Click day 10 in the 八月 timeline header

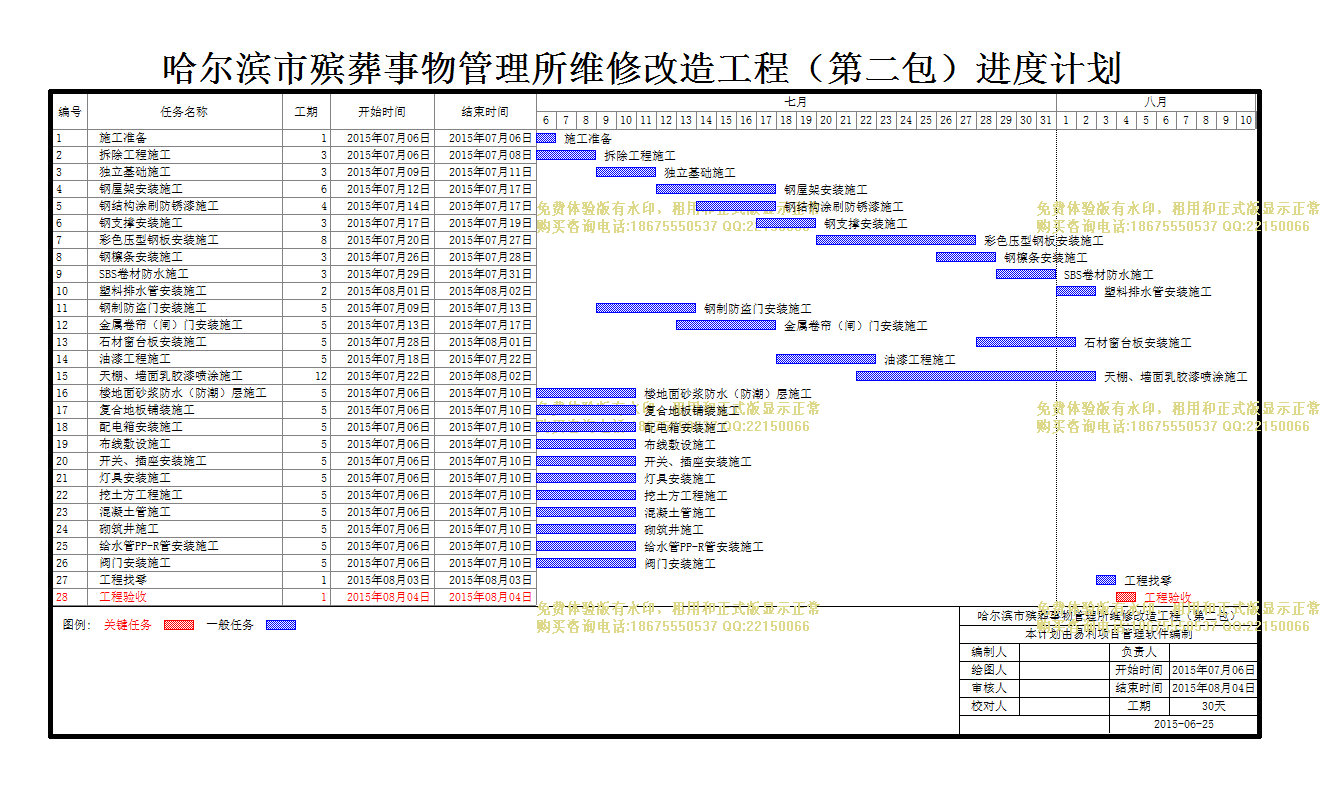point(1246,120)
